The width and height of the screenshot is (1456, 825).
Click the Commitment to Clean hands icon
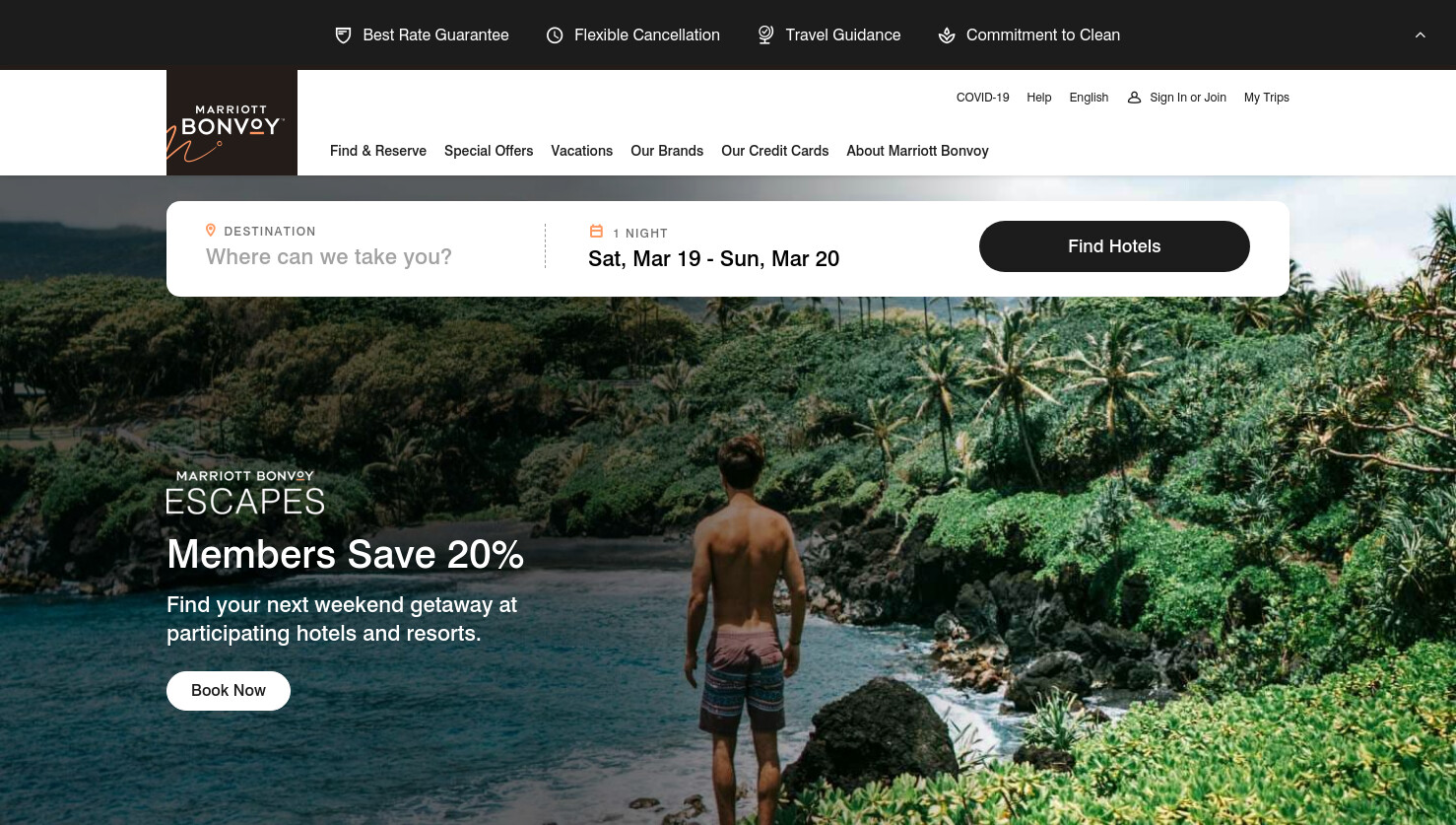(x=947, y=35)
